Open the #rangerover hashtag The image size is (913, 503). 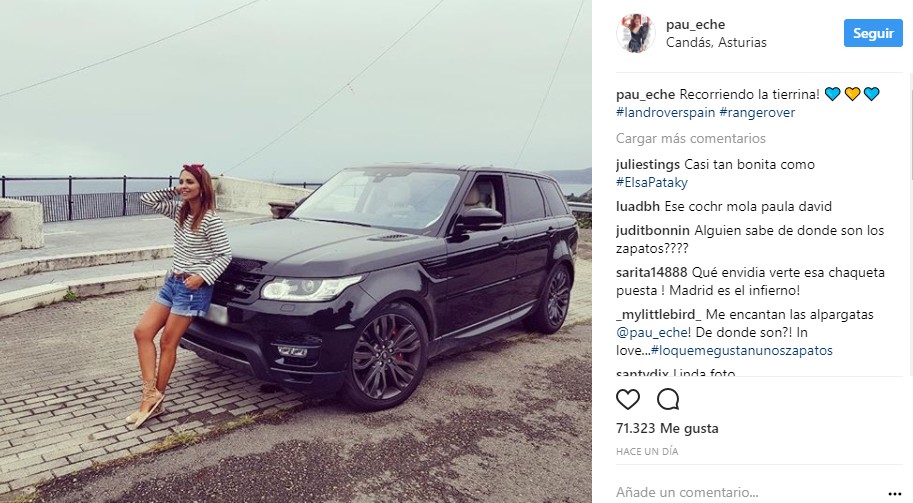click(x=757, y=112)
